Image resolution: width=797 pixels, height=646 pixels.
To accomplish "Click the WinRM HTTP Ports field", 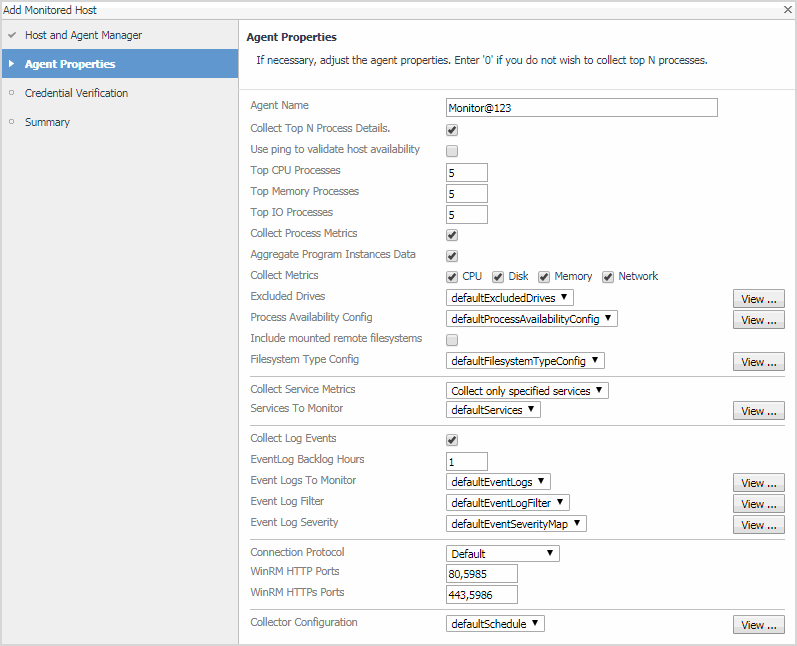I will pyautogui.click(x=481, y=574).
